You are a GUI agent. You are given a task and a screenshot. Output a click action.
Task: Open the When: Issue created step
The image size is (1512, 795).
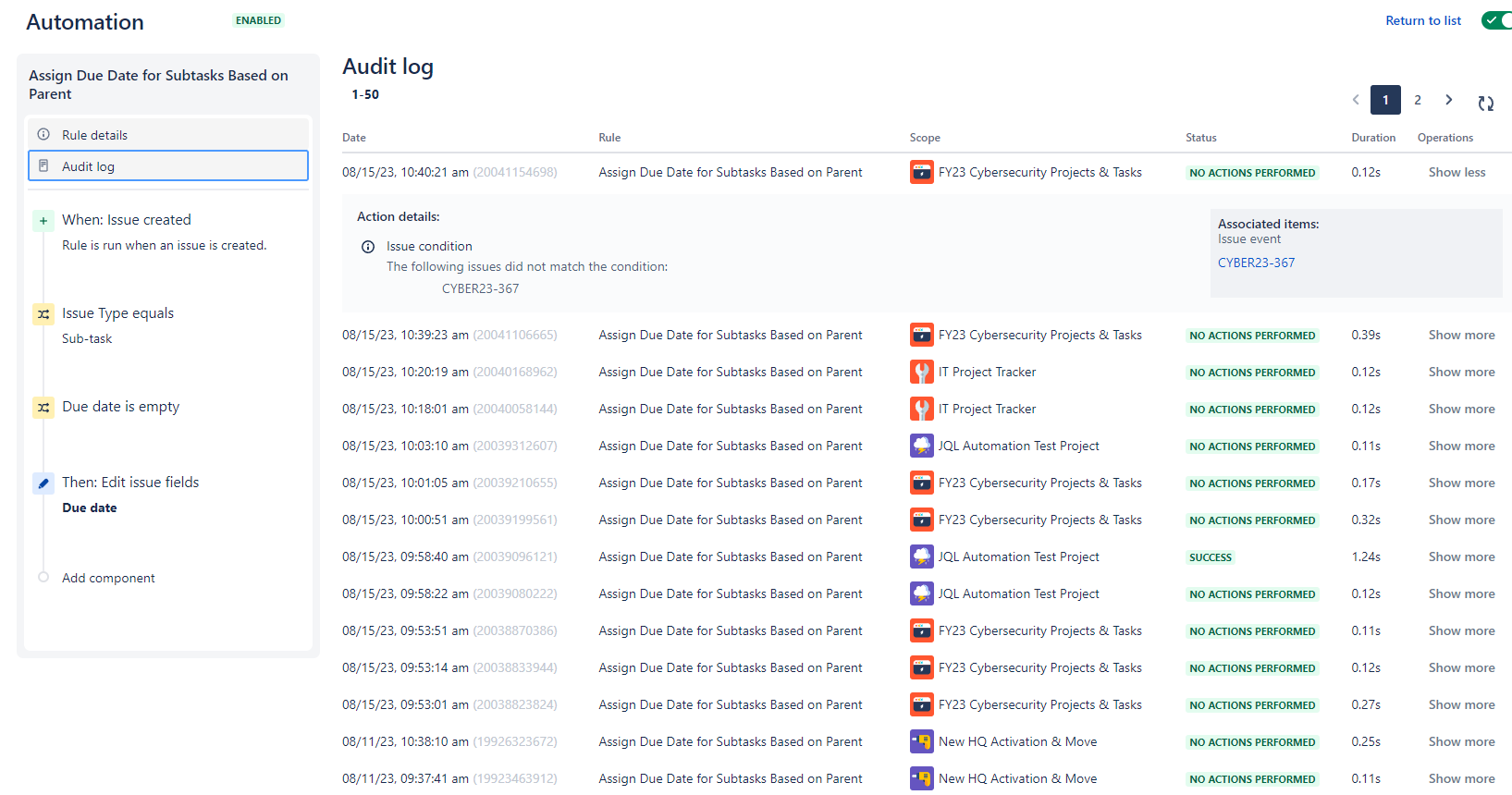click(127, 220)
